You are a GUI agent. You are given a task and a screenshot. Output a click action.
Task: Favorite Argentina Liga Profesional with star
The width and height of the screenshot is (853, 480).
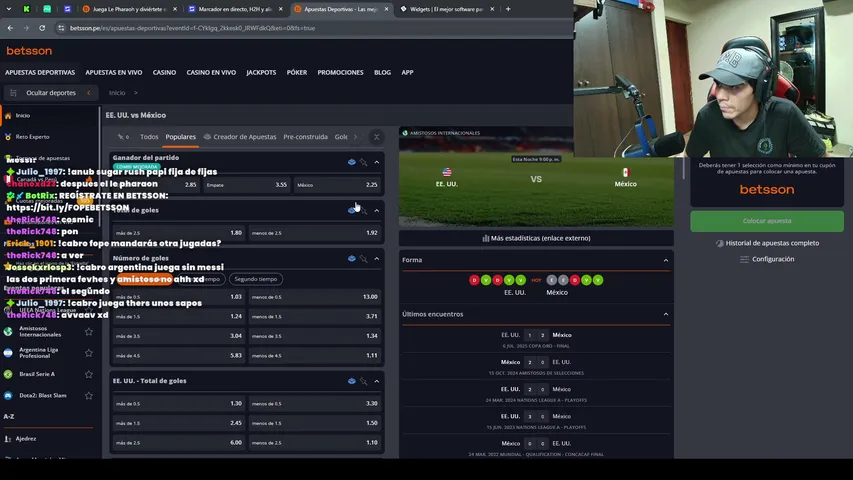(89, 353)
